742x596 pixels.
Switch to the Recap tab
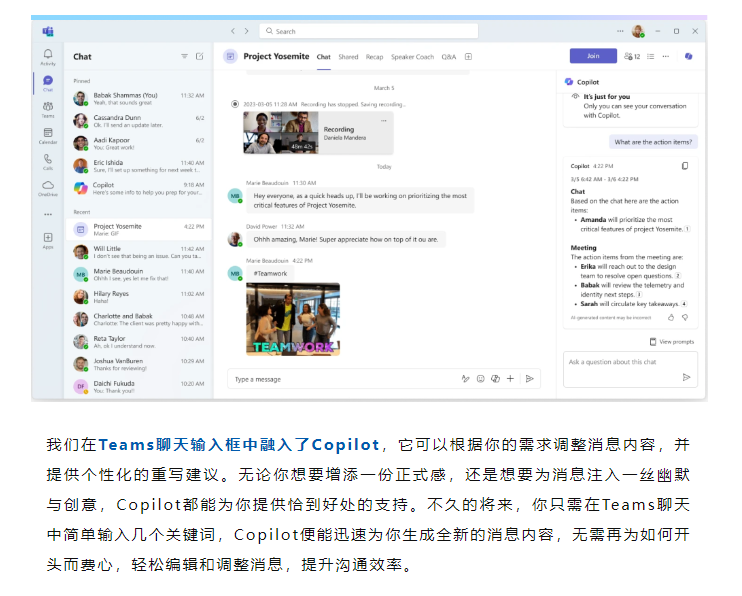click(x=374, y=57)
